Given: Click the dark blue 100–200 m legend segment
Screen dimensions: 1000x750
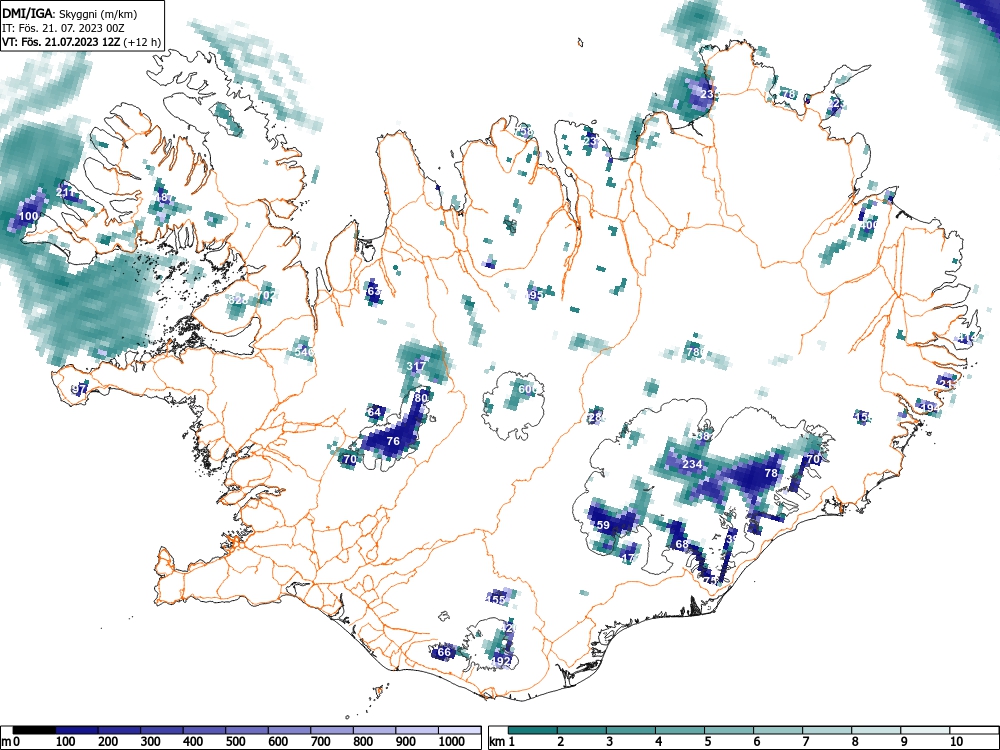Looking at the screenshot, I should click(77, 729).
